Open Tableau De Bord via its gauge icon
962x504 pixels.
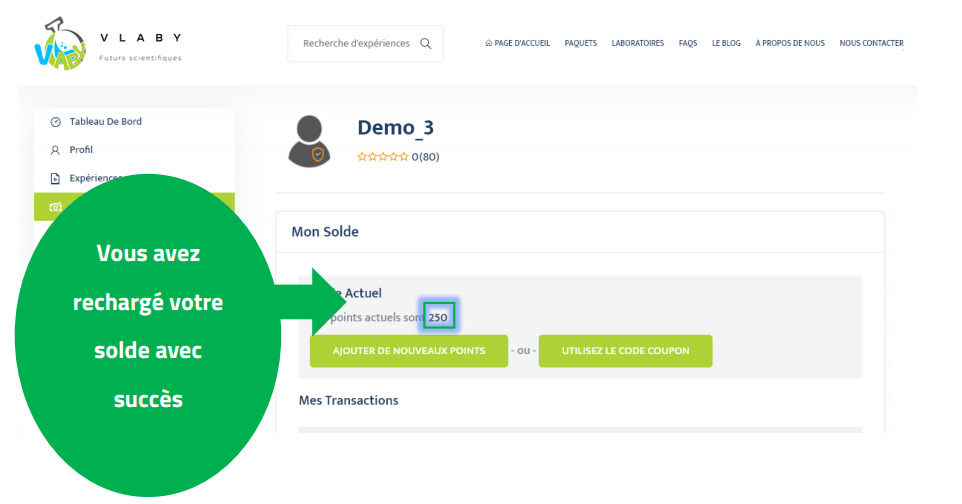(56, 122)
